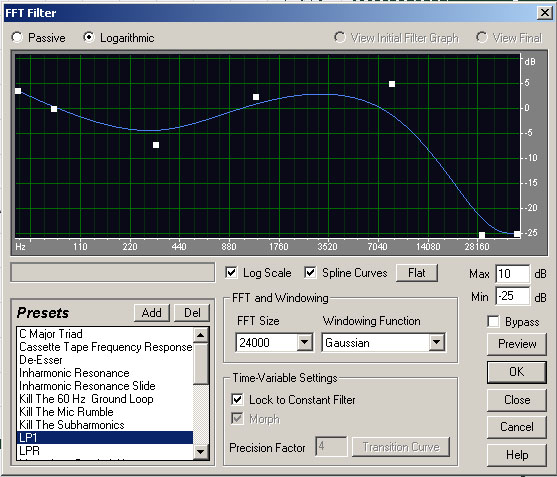Click the presets list scroll down arrow
The height and width of the screenshot is (477, 557).
point(201,452)
